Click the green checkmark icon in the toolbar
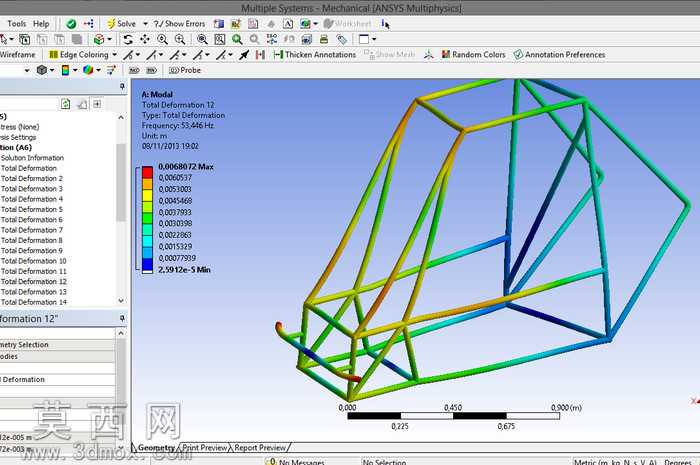Viewport: 700px width, 465px height. [71, 24]
